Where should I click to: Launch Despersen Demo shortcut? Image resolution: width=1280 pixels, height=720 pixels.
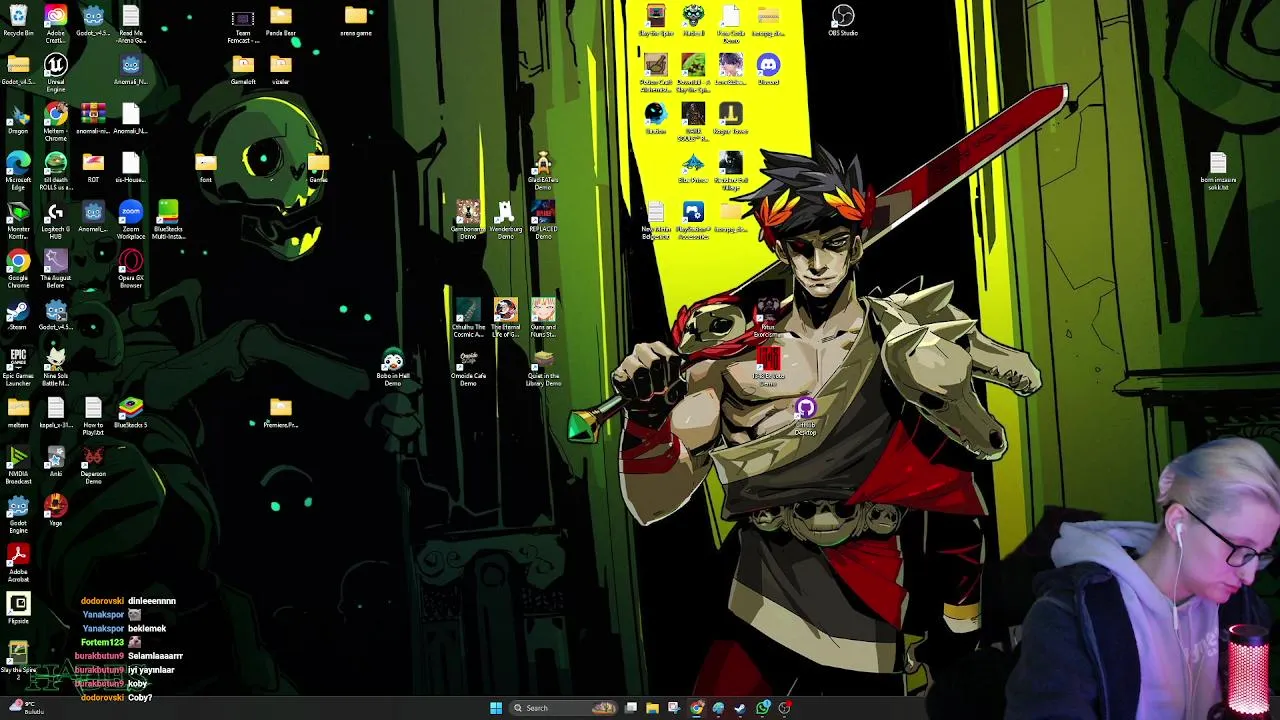coord(93,464)
